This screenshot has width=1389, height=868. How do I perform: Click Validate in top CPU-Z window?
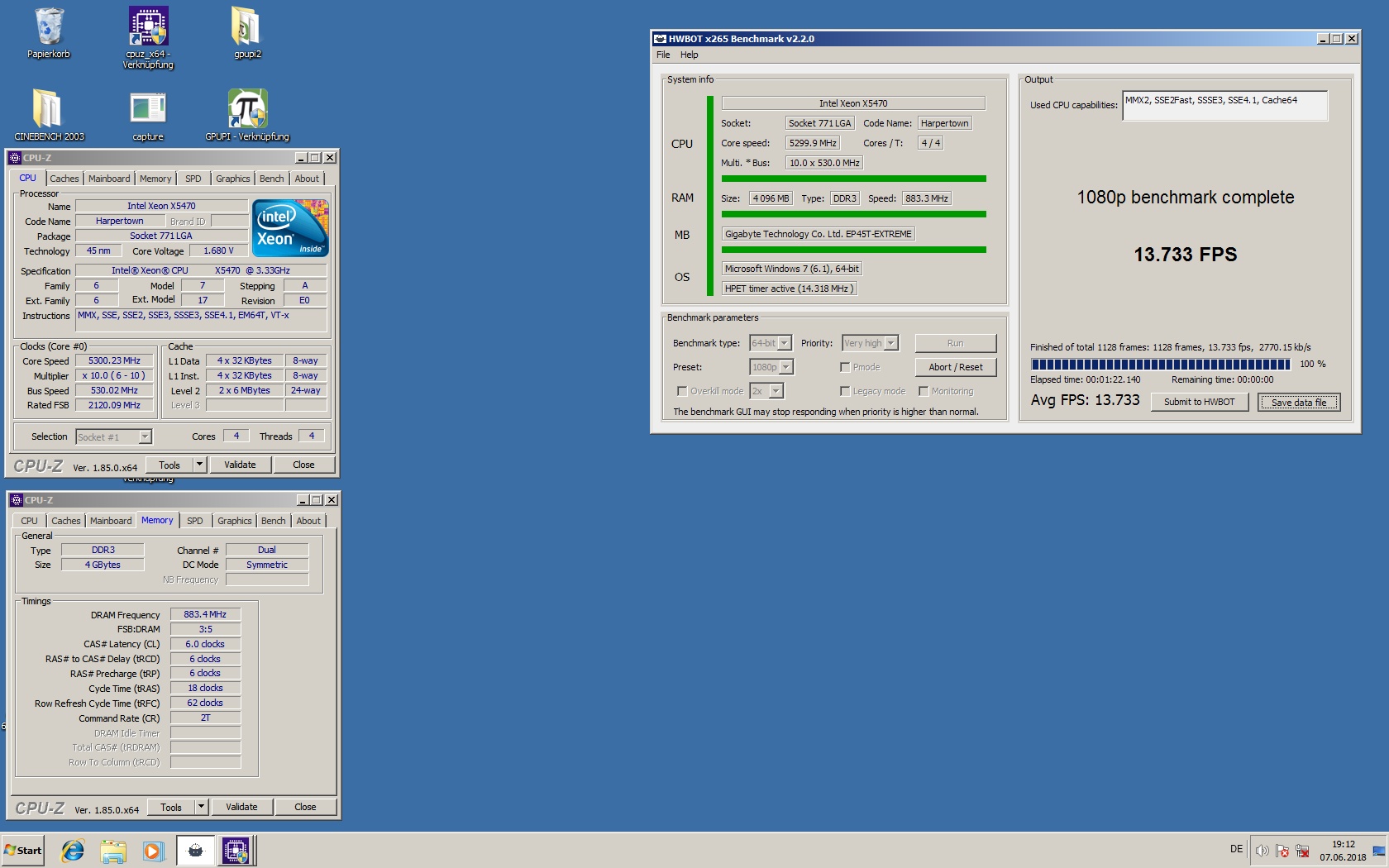click(x=240, y=465)
